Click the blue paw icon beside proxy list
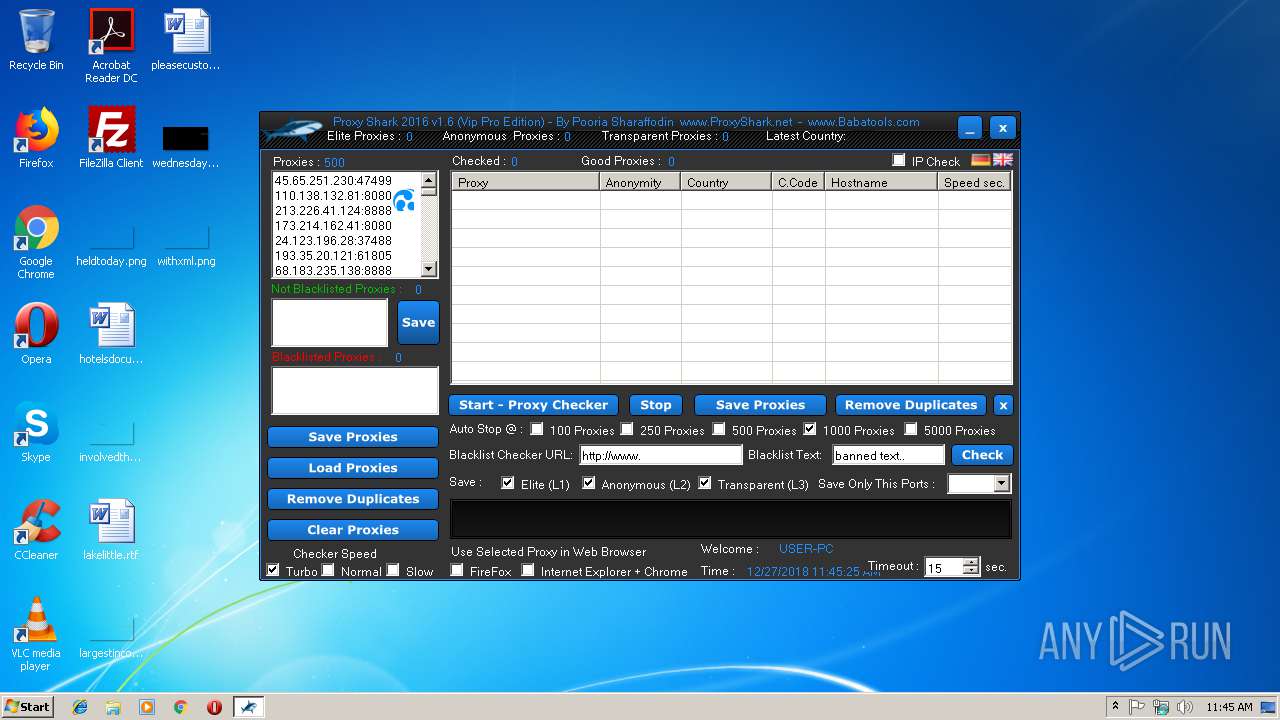 pos(404,201)
